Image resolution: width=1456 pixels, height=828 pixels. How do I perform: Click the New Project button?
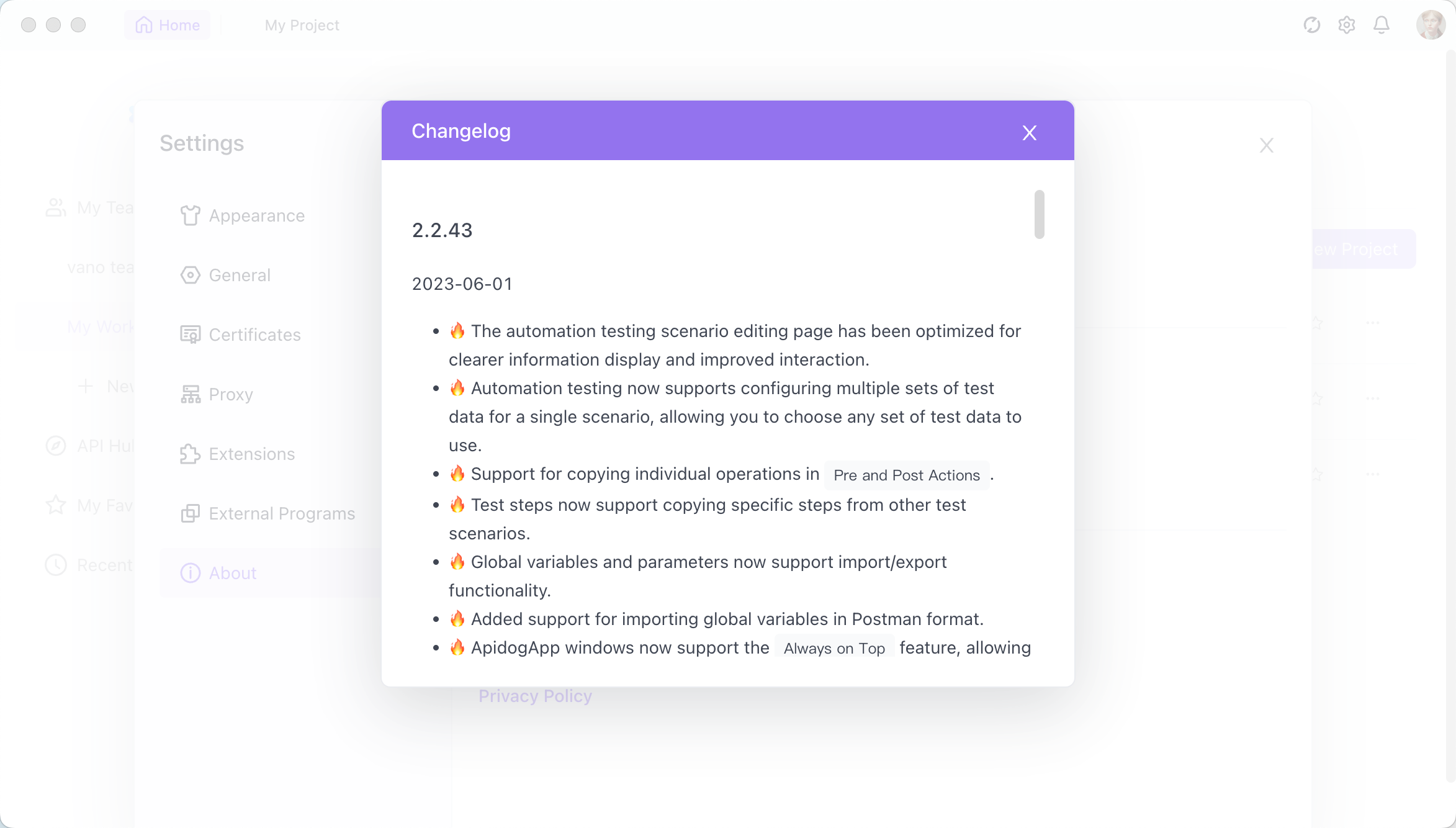pyautogui.click(x=1364, y=249)
